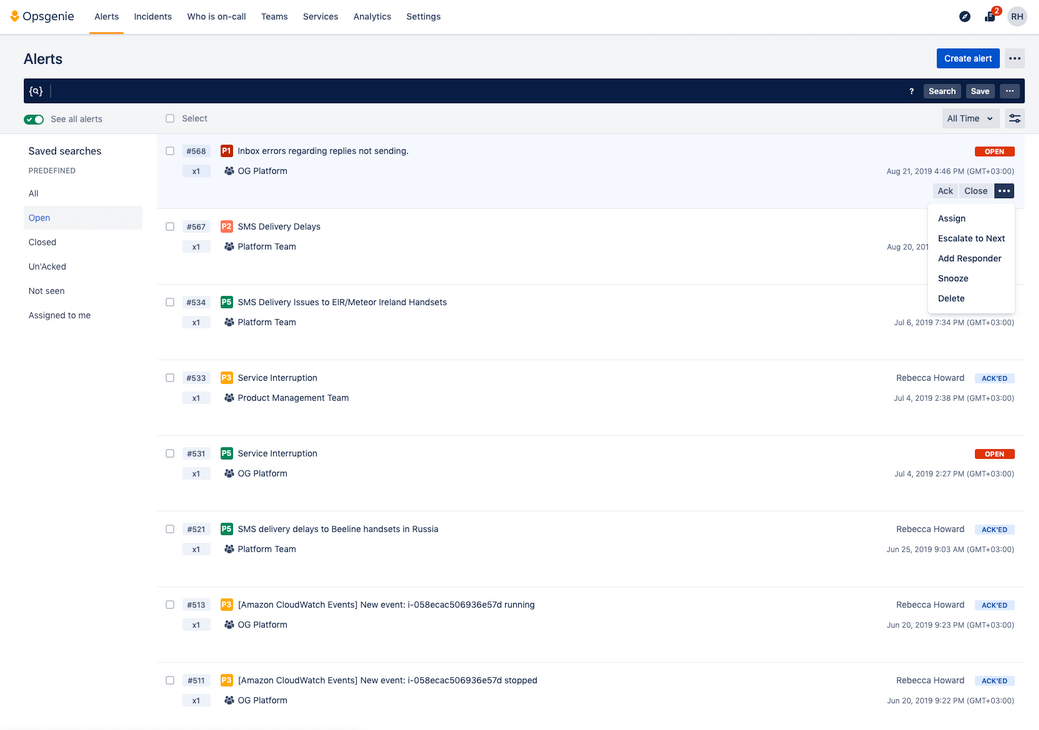The height and width of the screenshot is (730, 1039).
Task: Open the compass explore icon in header
Action: (x=964, y=17)
